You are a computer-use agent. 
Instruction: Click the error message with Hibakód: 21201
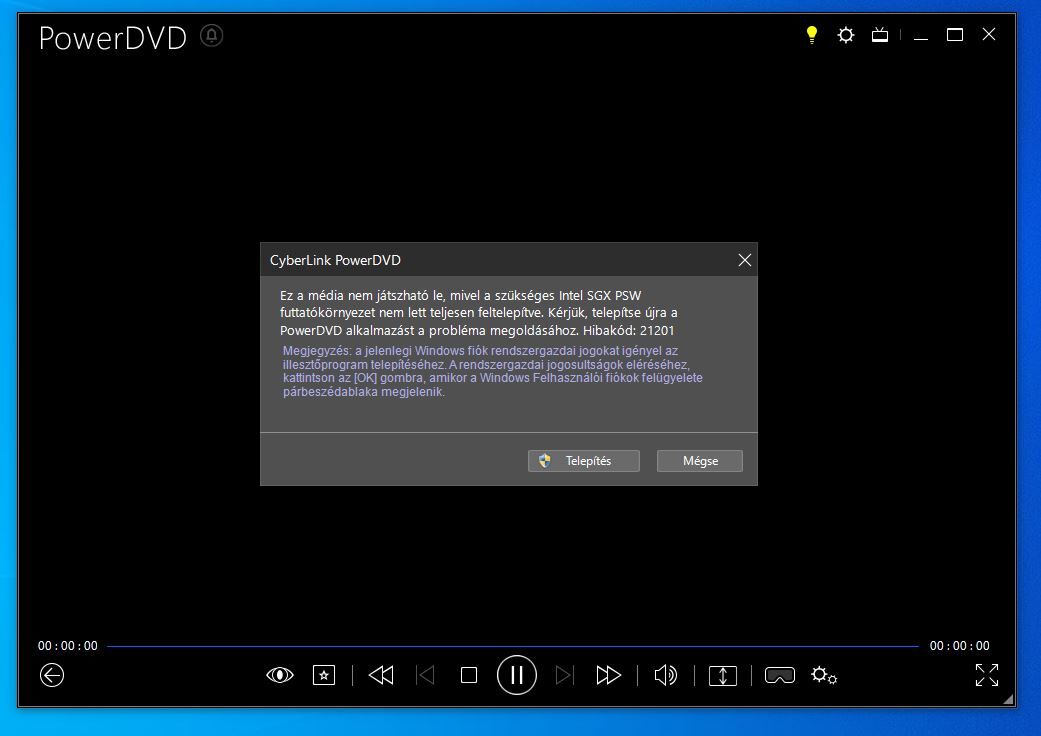pyautogui.click(x=479, y=313)
